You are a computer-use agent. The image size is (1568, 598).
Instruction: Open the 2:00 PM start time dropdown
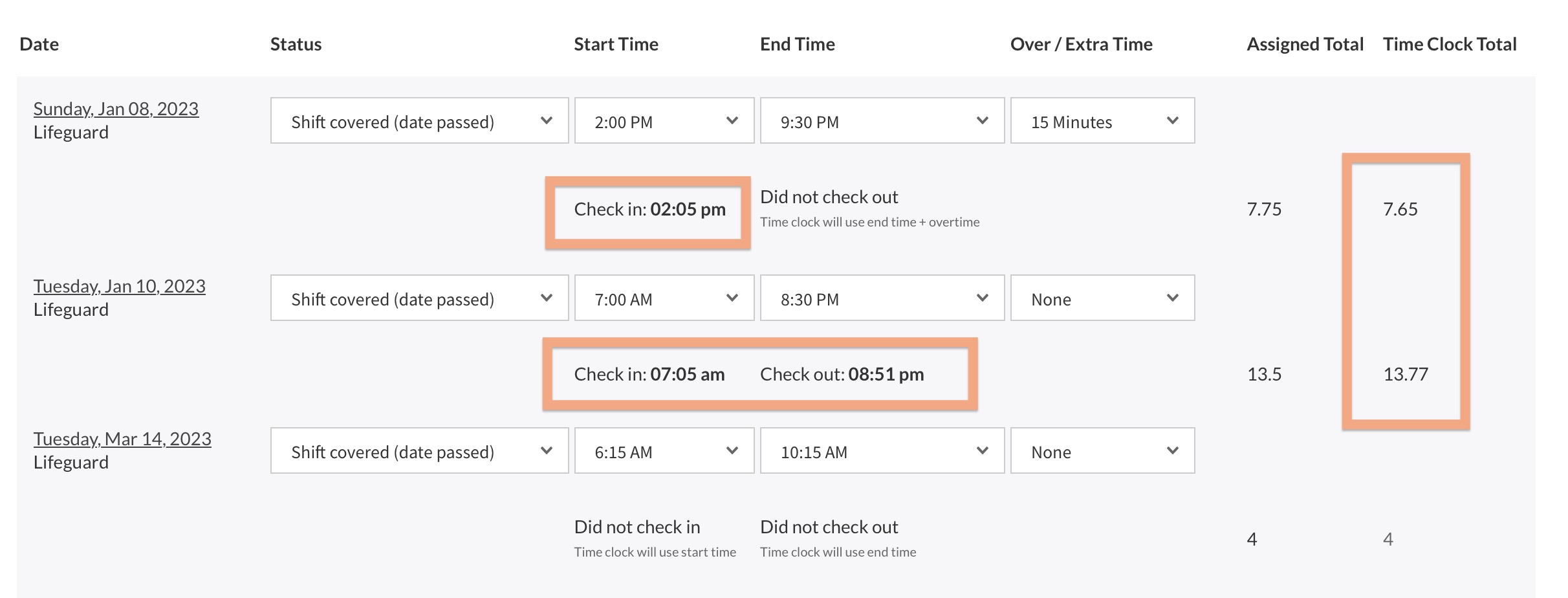(x=664, y=121)
